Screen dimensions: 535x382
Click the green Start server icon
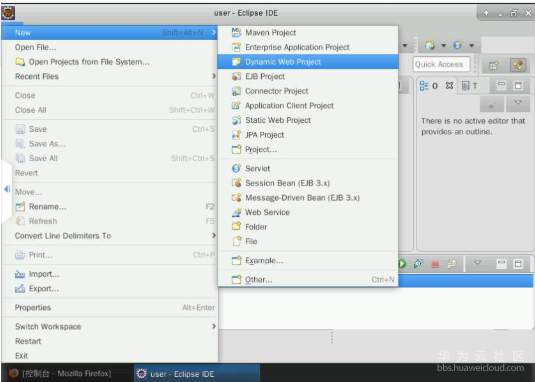point(402,264)
